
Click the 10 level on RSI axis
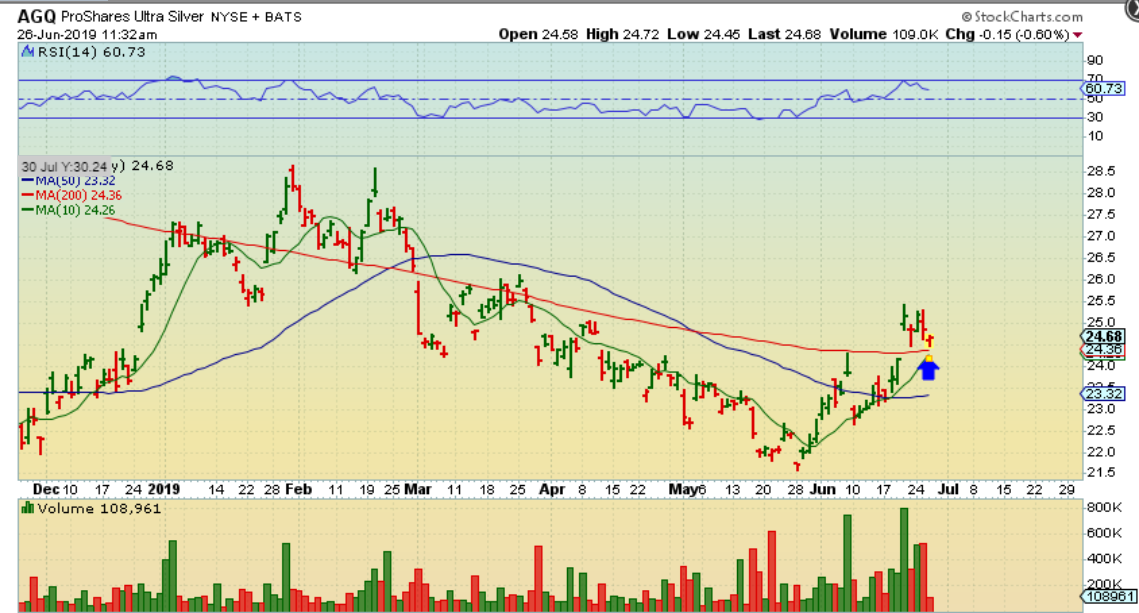[1095, 137]
